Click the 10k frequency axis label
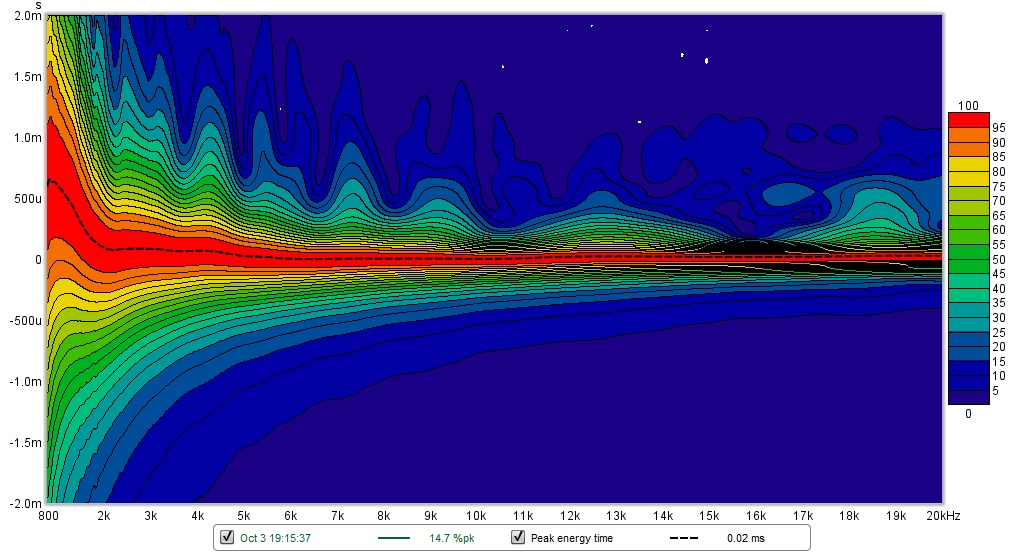1024x552 pixels. pos(475,515)
